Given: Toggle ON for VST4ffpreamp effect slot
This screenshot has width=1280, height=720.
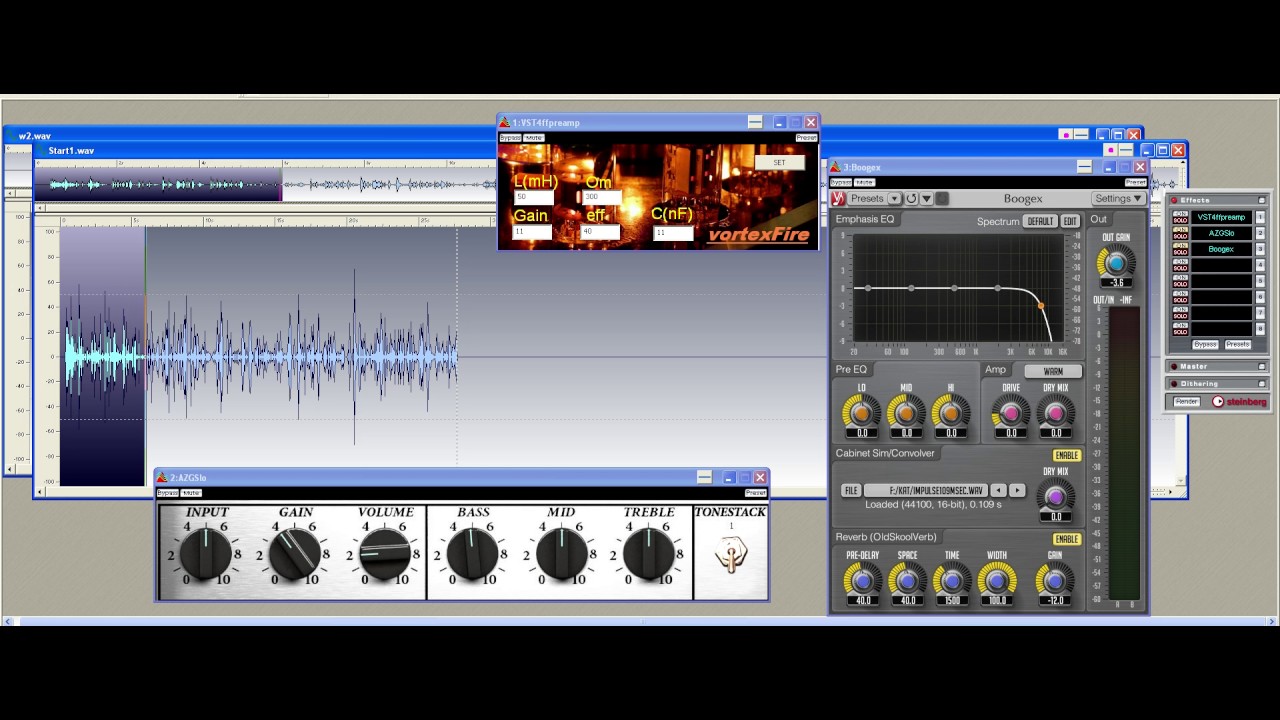Looking at the screenshot, I should coord(1181,214).
